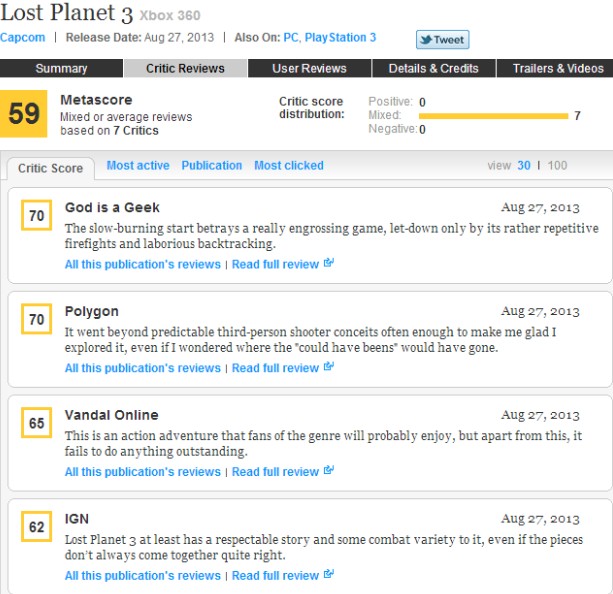Viewport: 613px width, 594px height.
Task: View all IGN reviews
Action: [143, 576]
